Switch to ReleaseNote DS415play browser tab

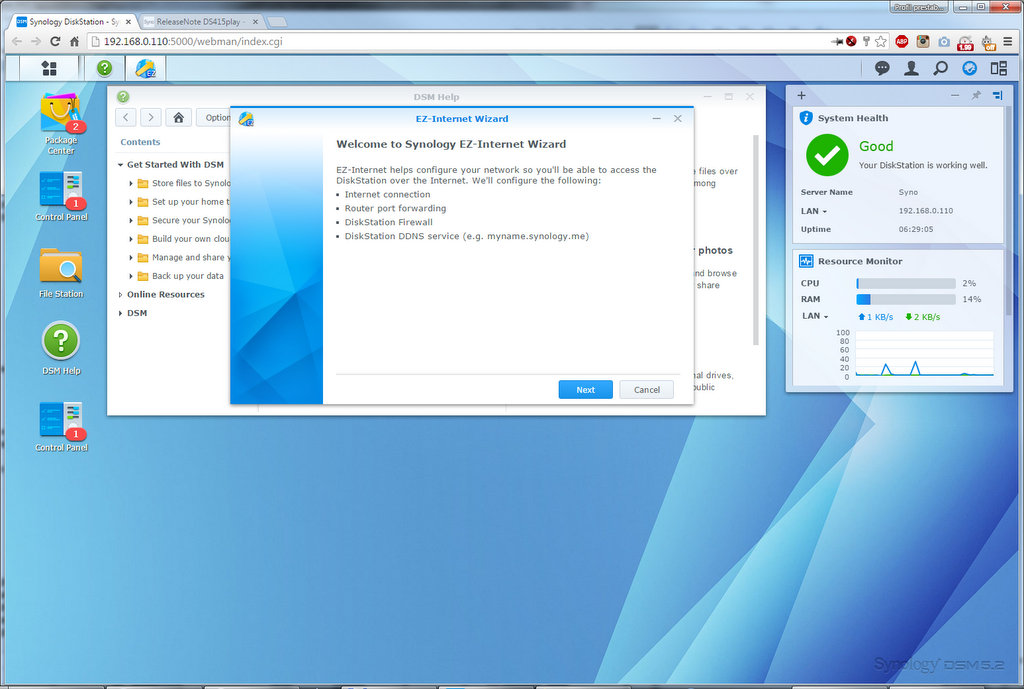click(x=199, y=22)
